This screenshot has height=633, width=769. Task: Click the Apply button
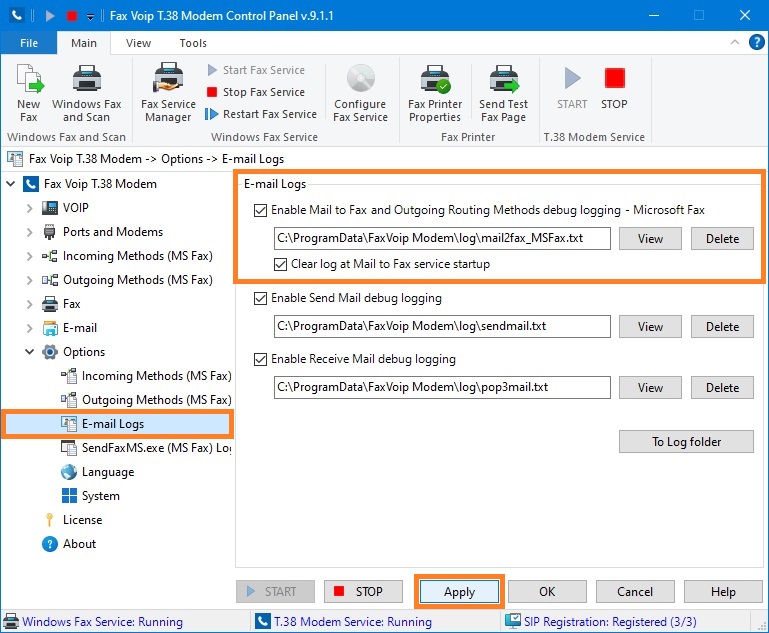click(460, 592)
